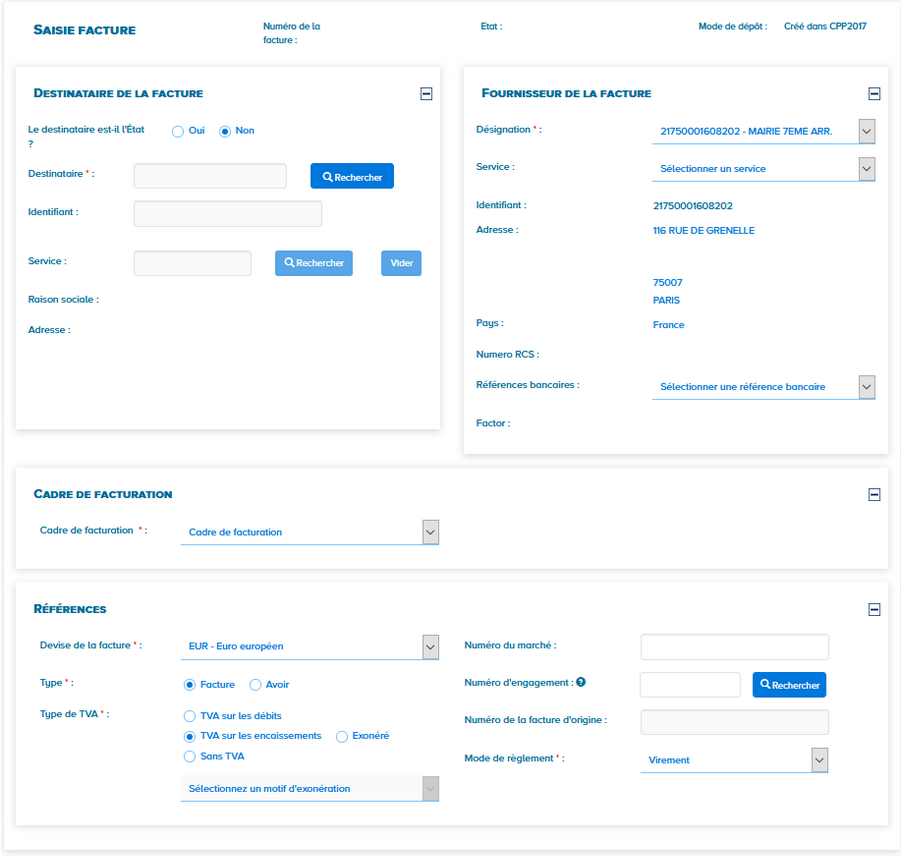This screenshot has width=904, height=856.
Task: Click the Numéro du marché input field
Action: (x=734, y=647)
